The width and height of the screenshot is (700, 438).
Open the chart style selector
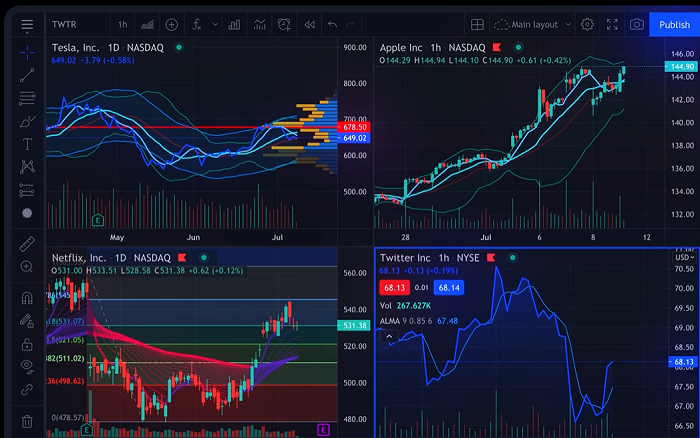147,25
